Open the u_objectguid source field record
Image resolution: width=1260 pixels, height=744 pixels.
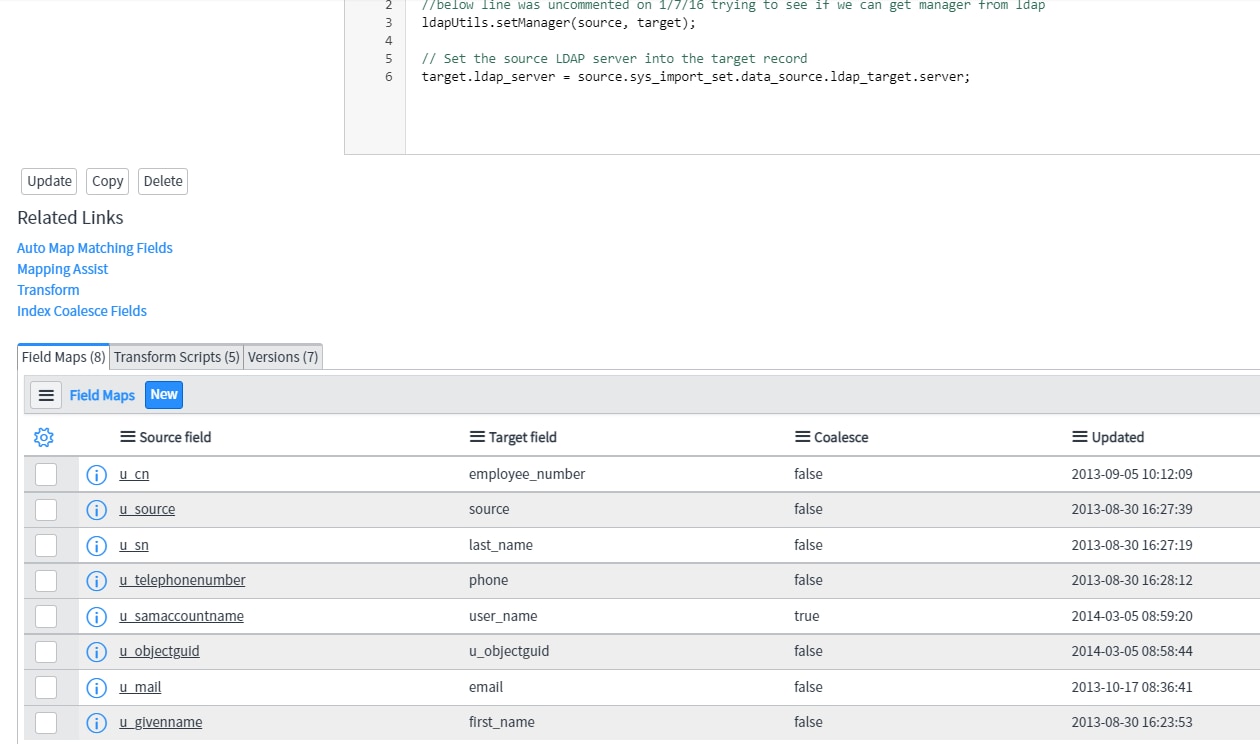coord(159,651)
